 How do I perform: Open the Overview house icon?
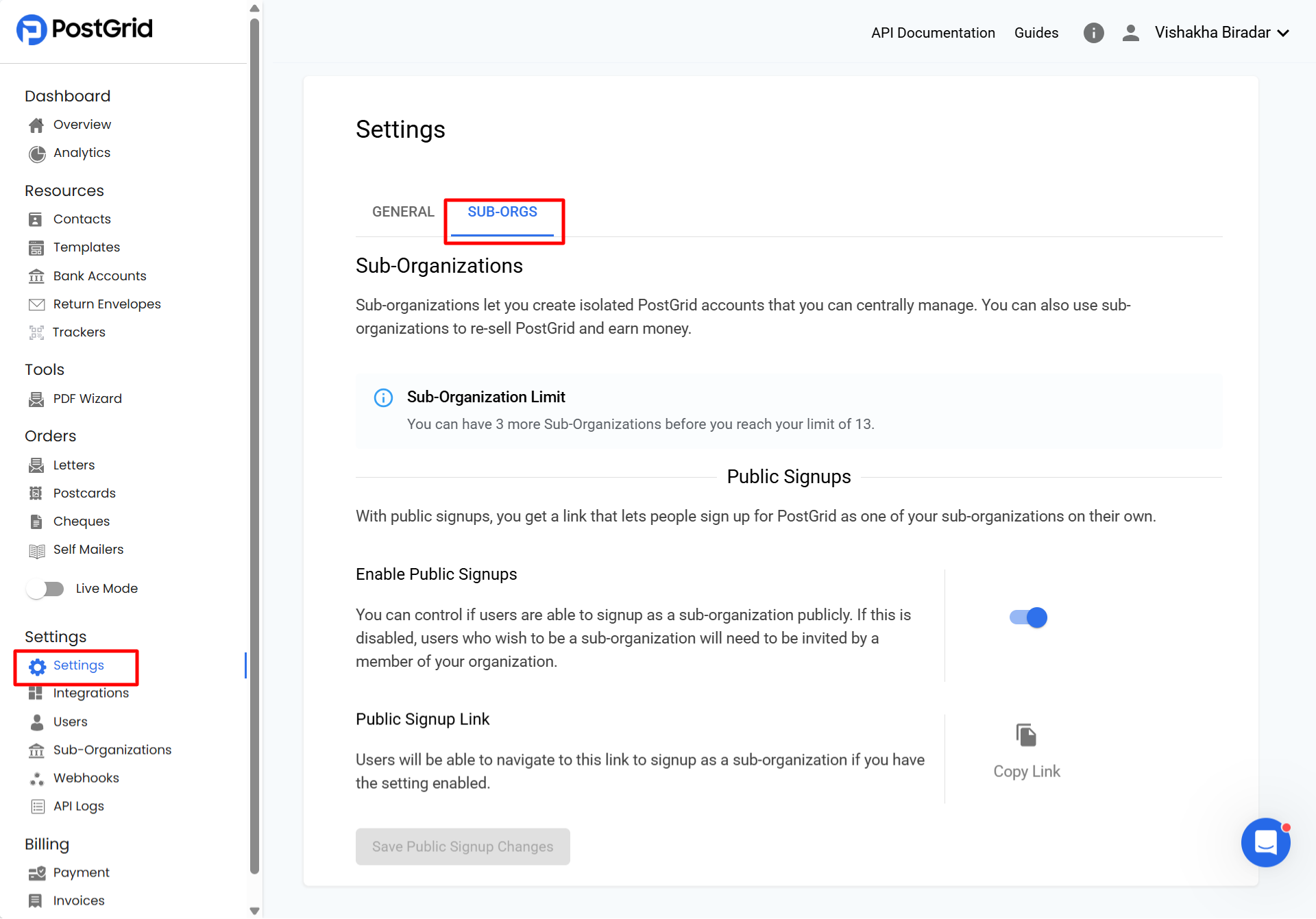tap(36, 125)
